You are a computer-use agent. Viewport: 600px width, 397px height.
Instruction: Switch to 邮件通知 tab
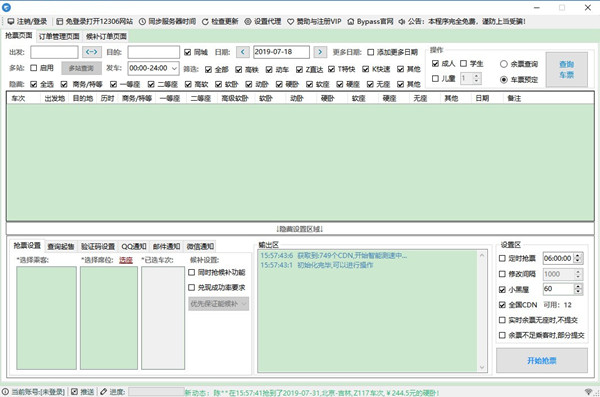166,247
